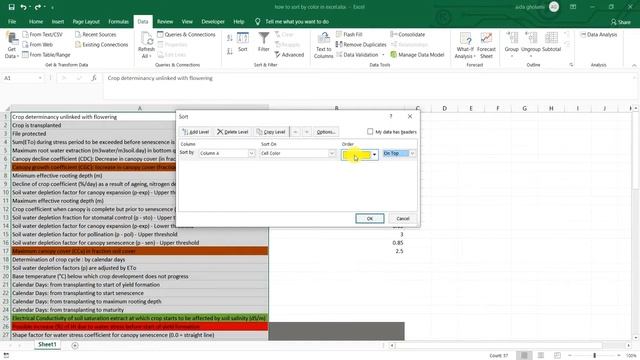Open the Outline group dialog launcher
The width and height of the screenshot is (640, 360).
(571, 65)
